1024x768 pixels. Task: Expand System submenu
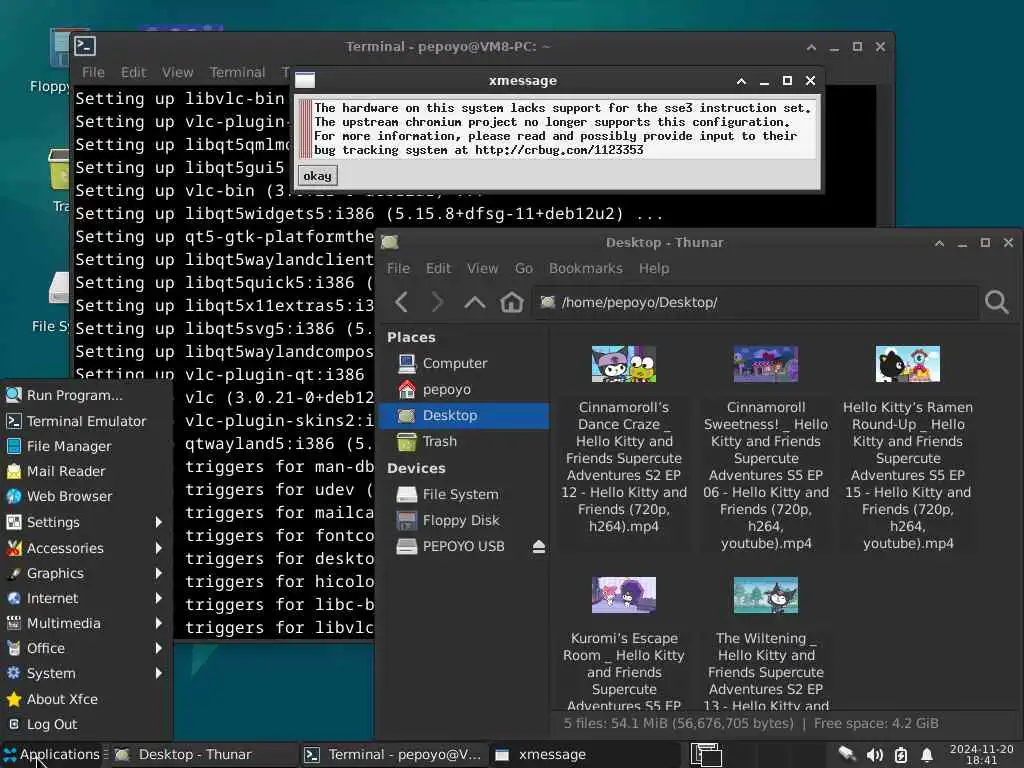(x=86, y=673)
